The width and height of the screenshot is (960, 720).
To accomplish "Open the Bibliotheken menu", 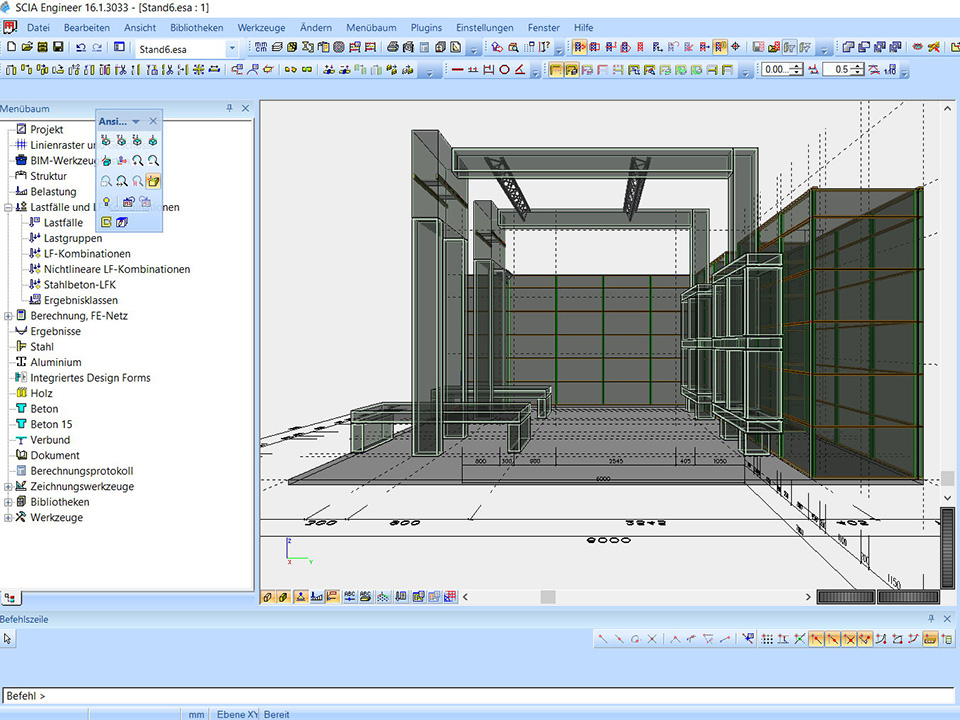I will click(x=197, y=28).
